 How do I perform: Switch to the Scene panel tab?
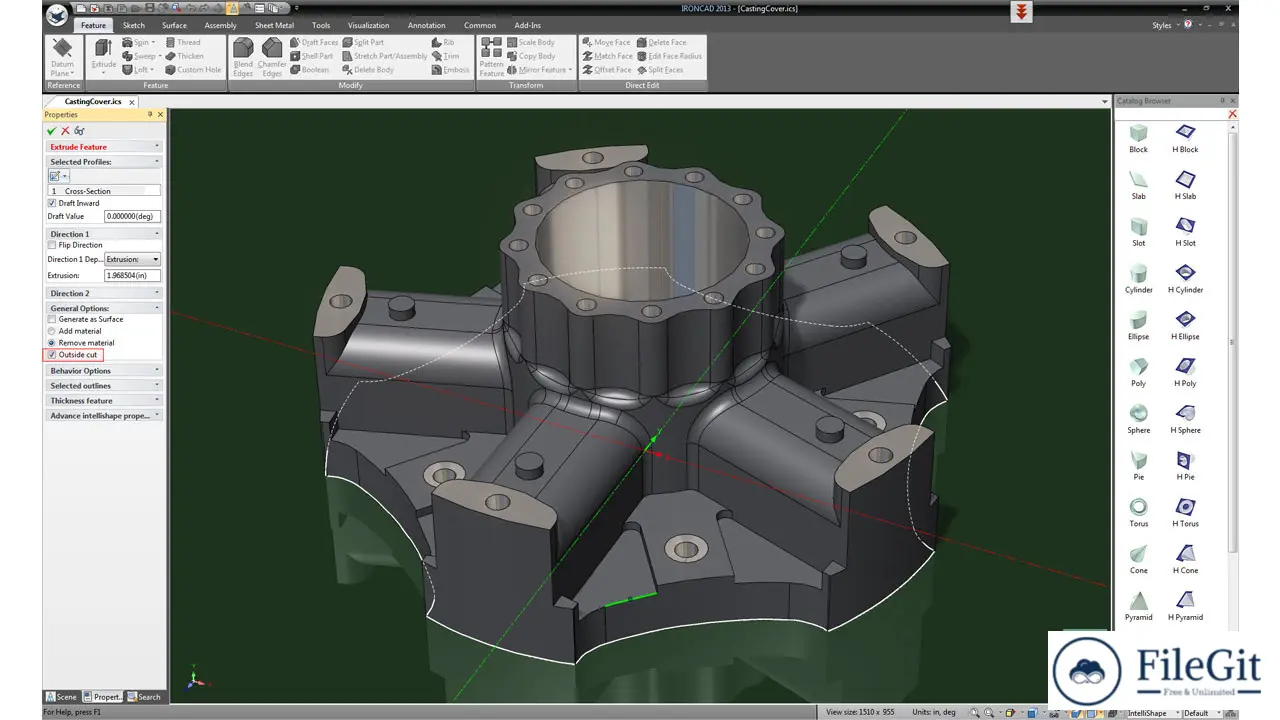[x=62, y=697]
